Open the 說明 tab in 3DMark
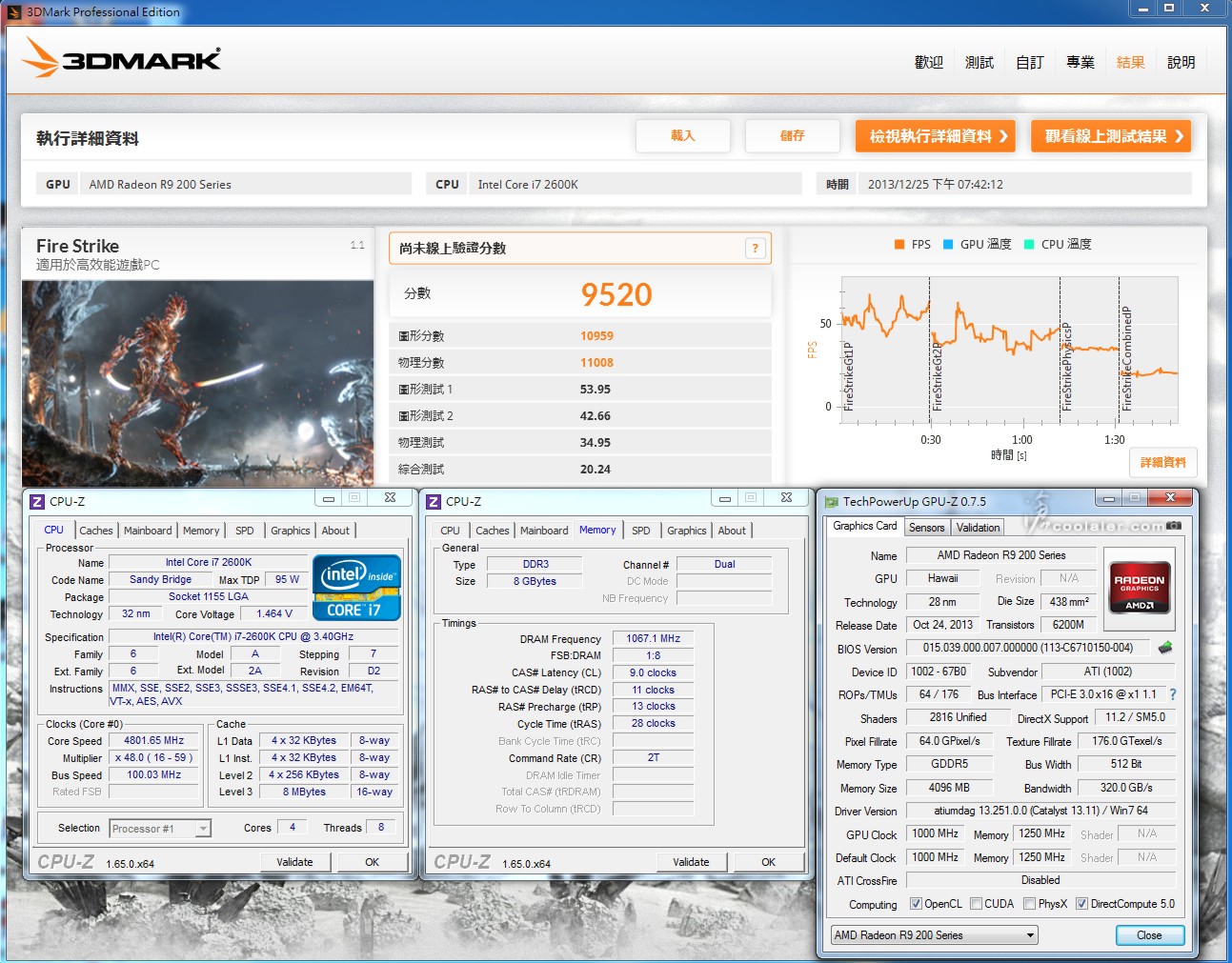This screenshot has height=963, width=1232. click(1182, 62)
